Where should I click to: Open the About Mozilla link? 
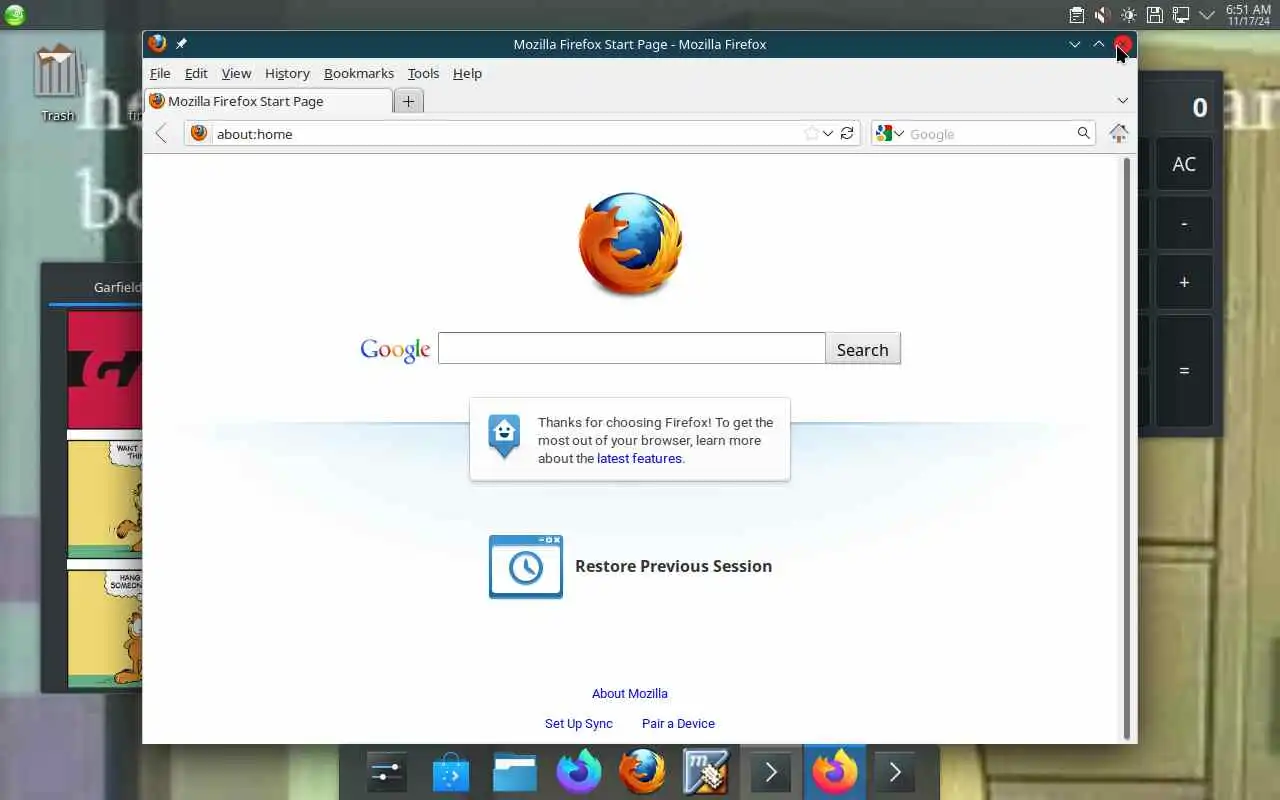tap(629, 693)
